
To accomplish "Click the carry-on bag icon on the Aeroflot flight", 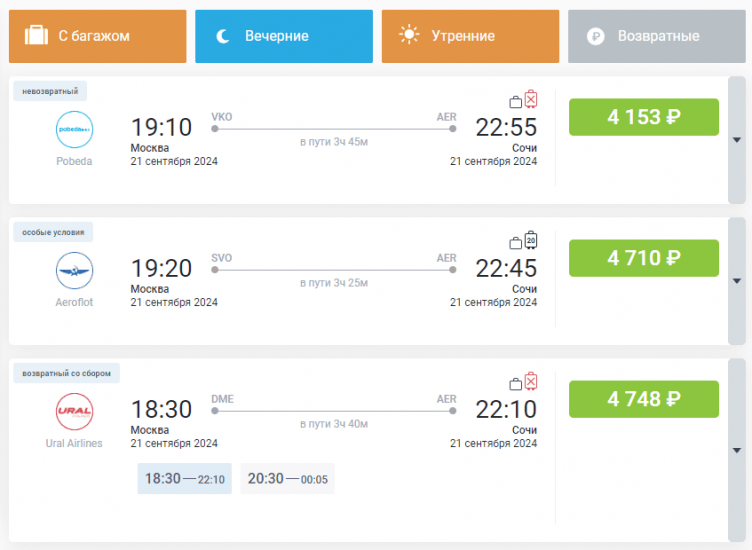I will pyautogui.click(x=515, y=242).
